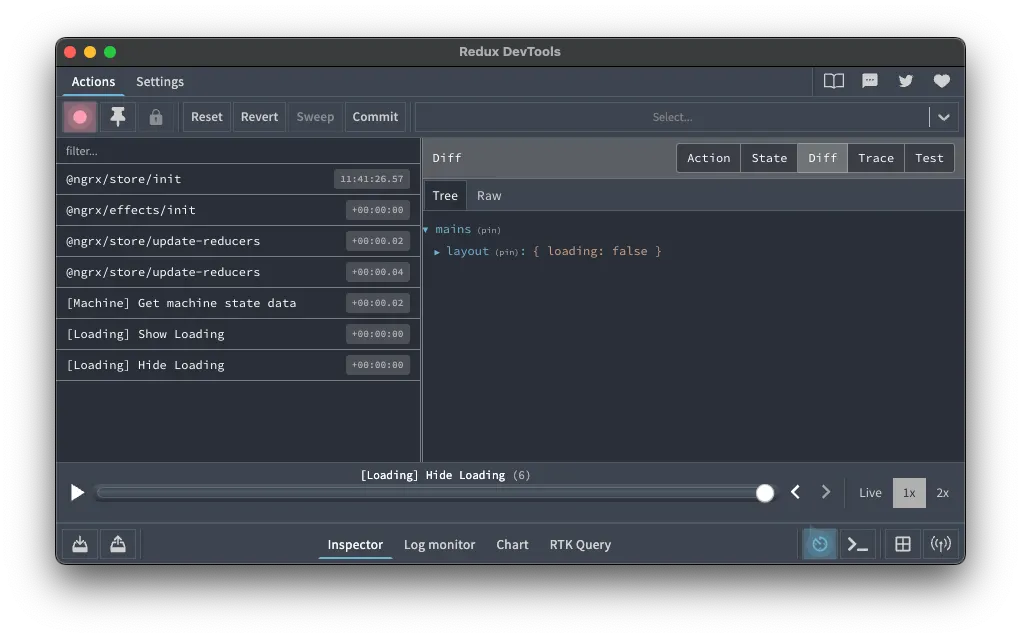Toggle the dispatcher terminal icon
The width and height of the screenshot is (1021, 638).
pos(858,544)
